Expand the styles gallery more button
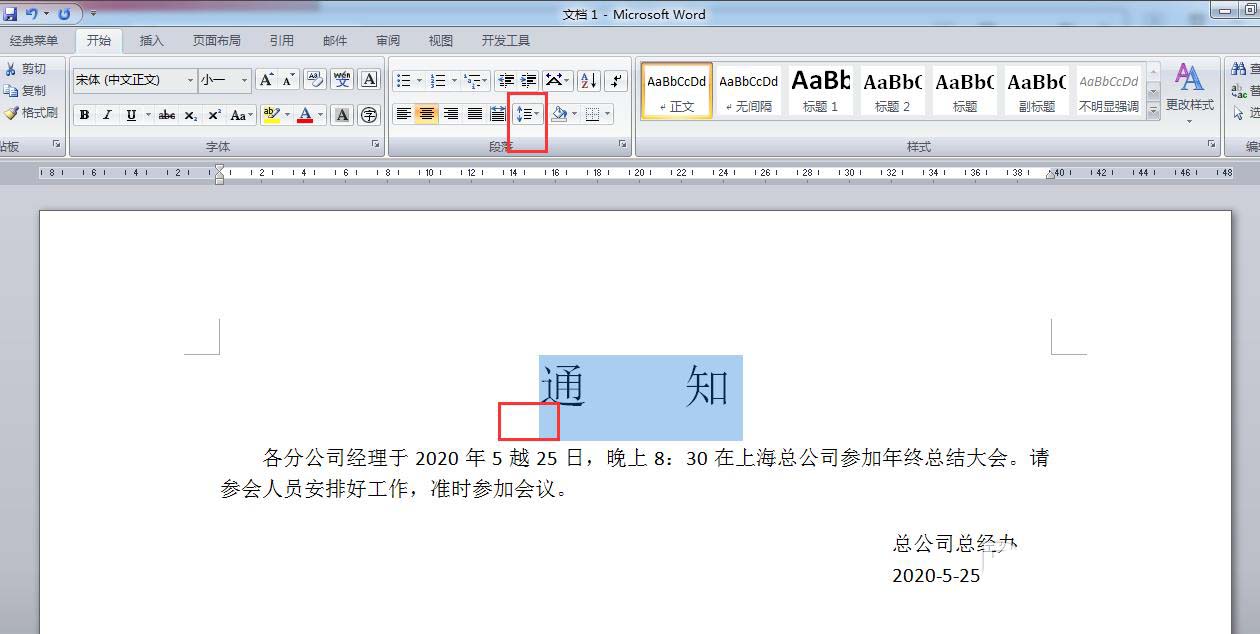The image size is (1260, 634). tap(1153, 111)
